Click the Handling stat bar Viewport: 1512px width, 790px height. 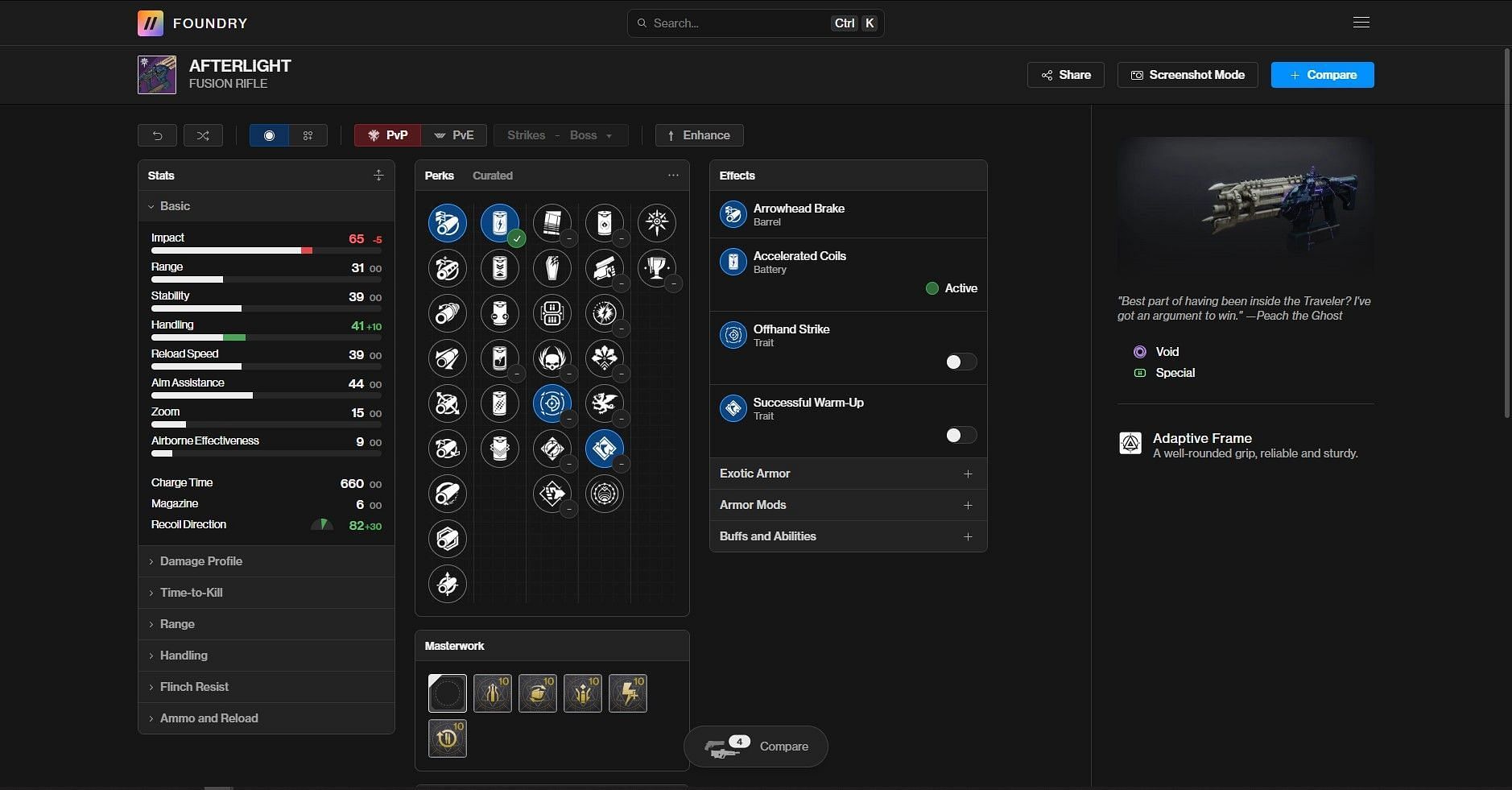(x=266, y=337)
